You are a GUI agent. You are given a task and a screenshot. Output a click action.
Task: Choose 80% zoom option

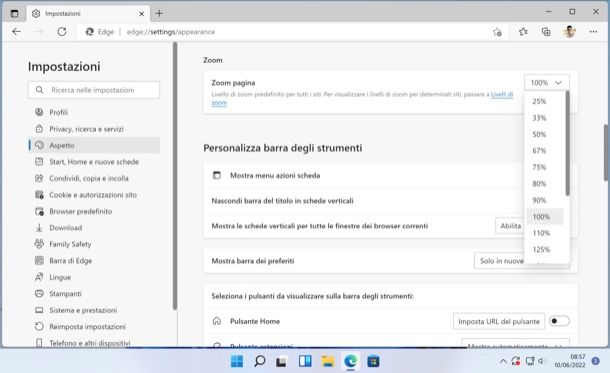pyautogui.click(x=545, y=184)
